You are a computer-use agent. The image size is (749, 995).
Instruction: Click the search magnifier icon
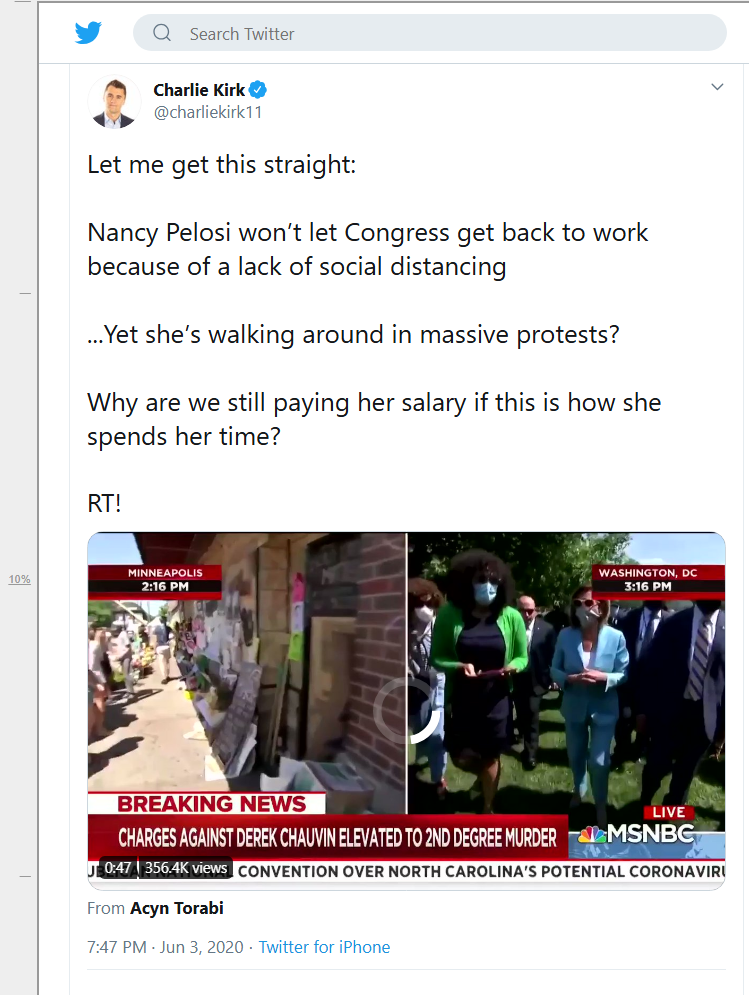click(162, 32)
